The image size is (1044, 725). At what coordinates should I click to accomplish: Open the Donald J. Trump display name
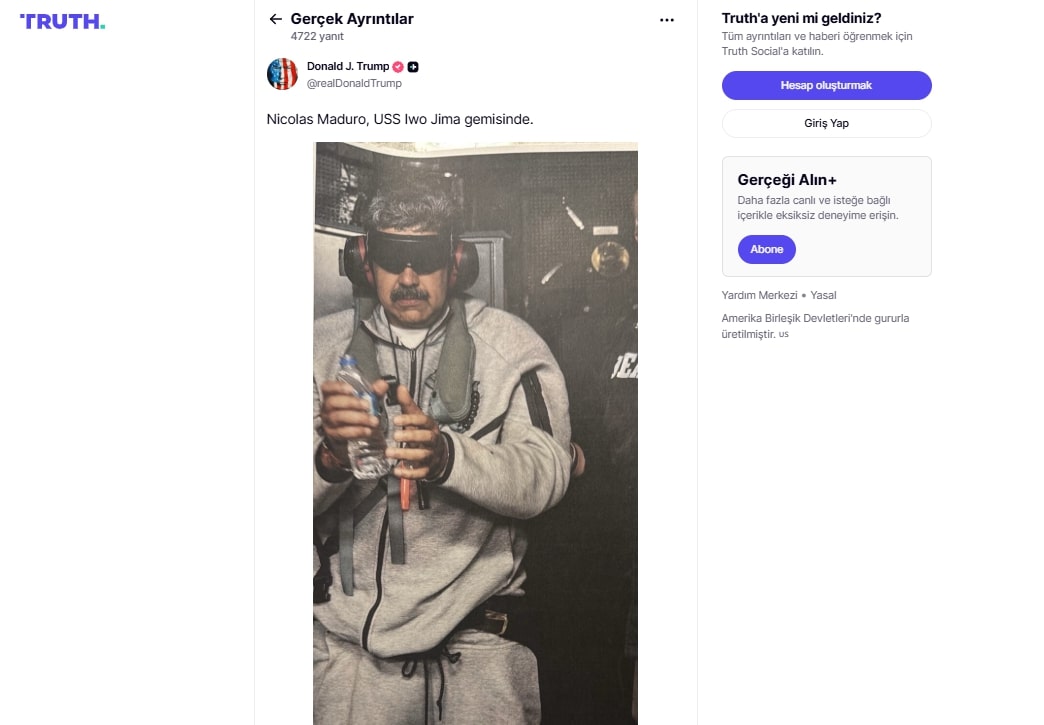tap(347, 67)
